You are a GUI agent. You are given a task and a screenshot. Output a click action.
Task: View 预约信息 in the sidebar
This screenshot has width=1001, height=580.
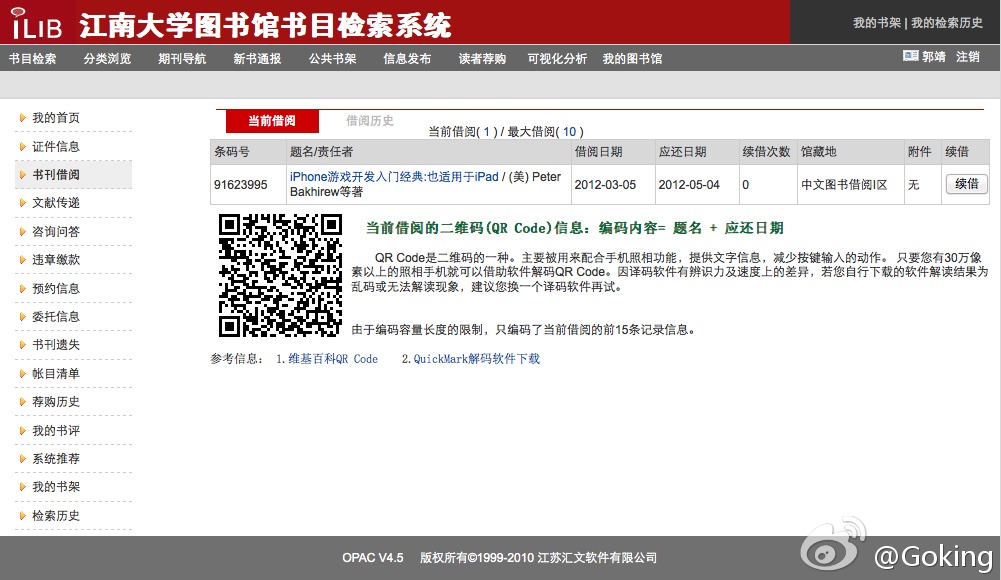[x=56, y=288]
